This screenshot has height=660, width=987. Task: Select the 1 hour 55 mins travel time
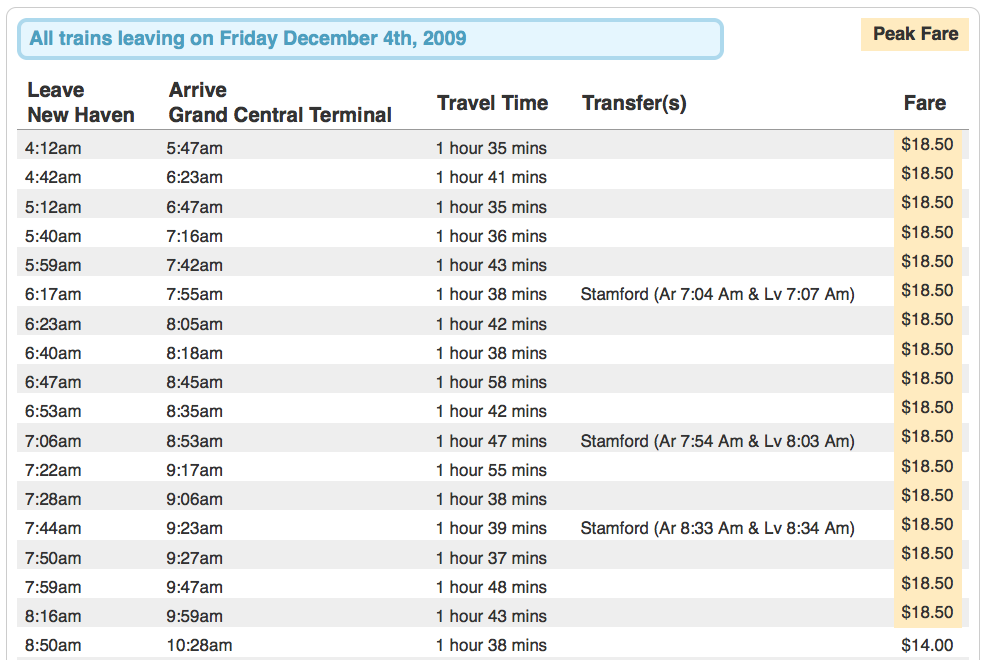point(491,471)
